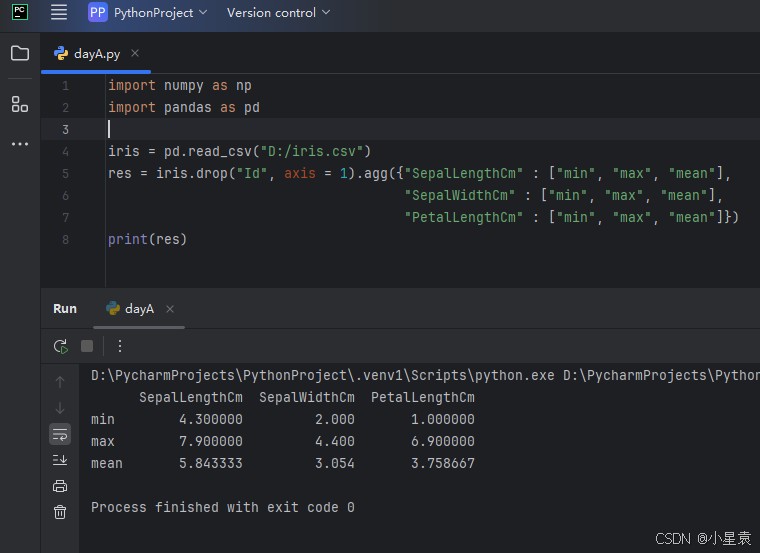Click the empty line 3 with caret
760x553 pixels.
coord(400,129)
